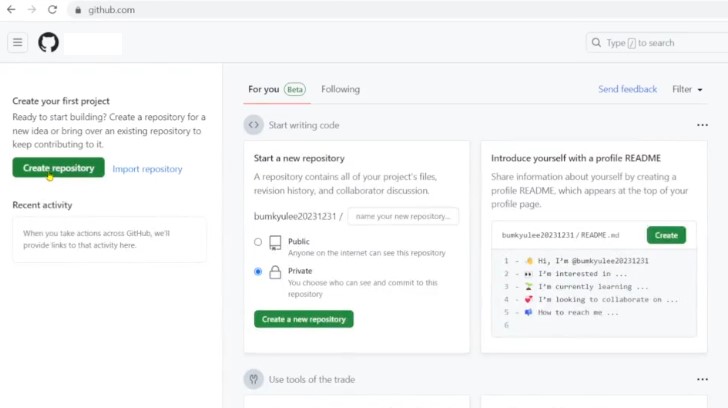
Task: Click Create a new repository button
Action: click(304, 319)
